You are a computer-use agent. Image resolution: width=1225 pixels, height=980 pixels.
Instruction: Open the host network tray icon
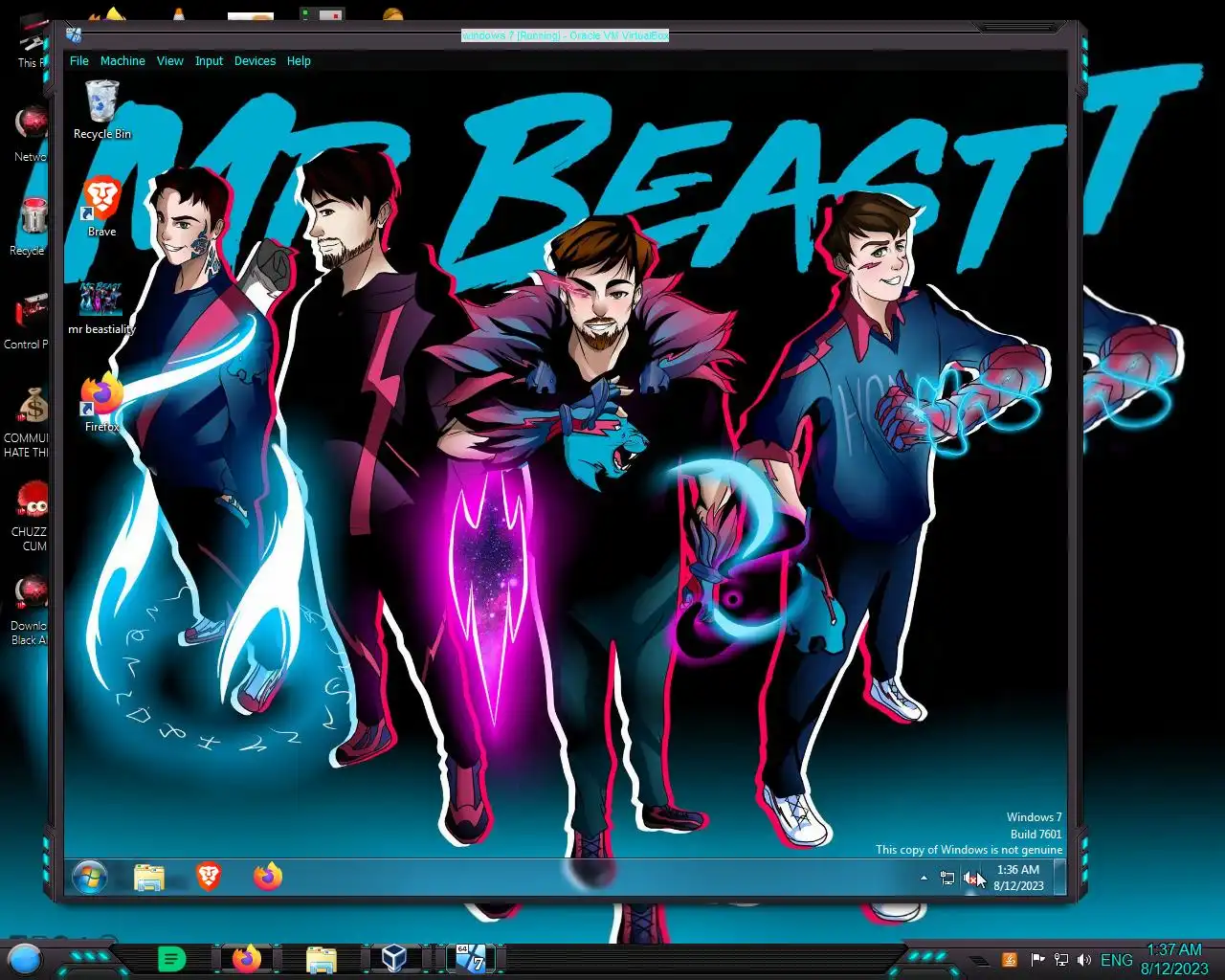point(1060,960)
